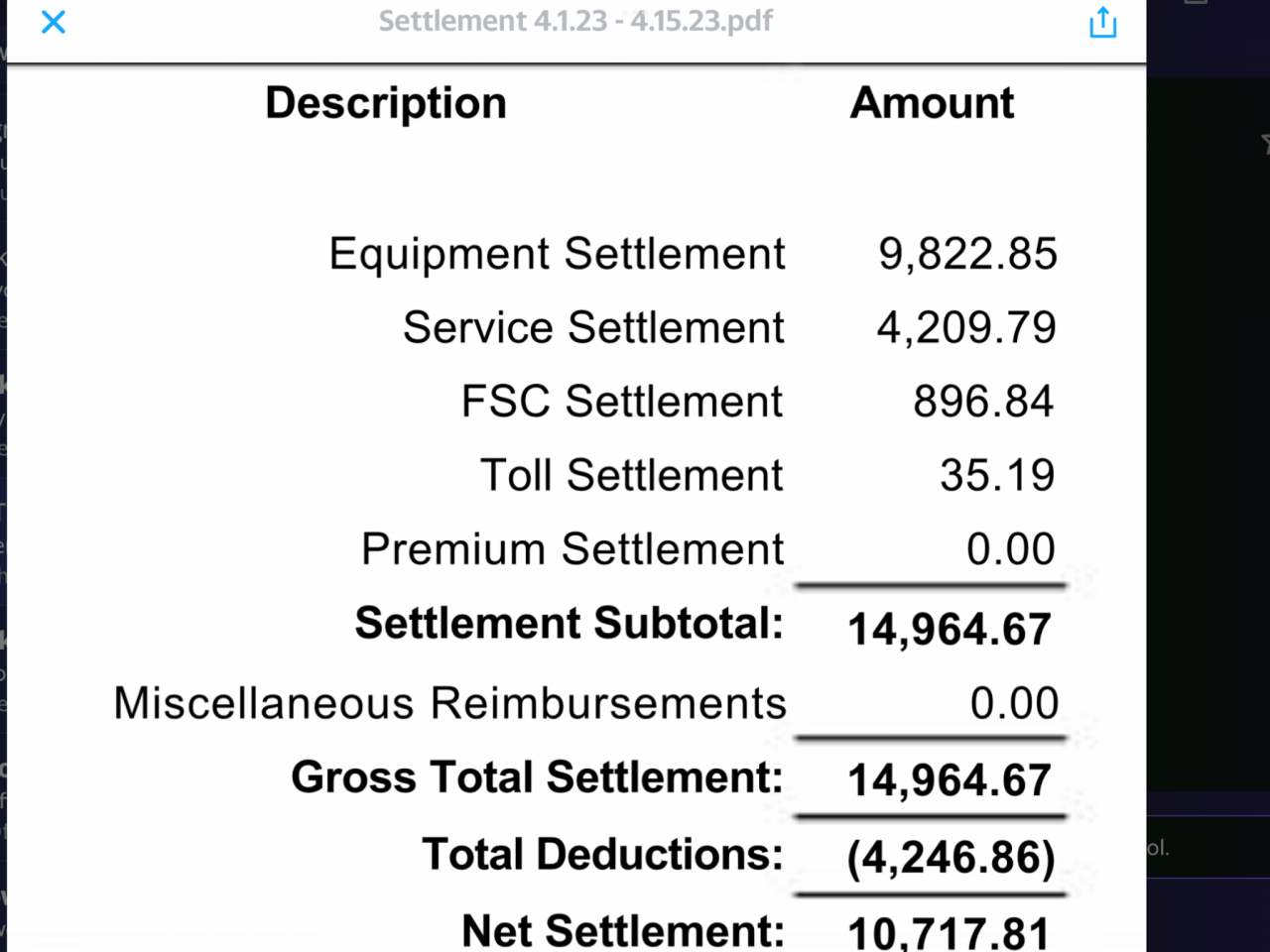Select the Equipment Settlement label

tap(557, 255)
